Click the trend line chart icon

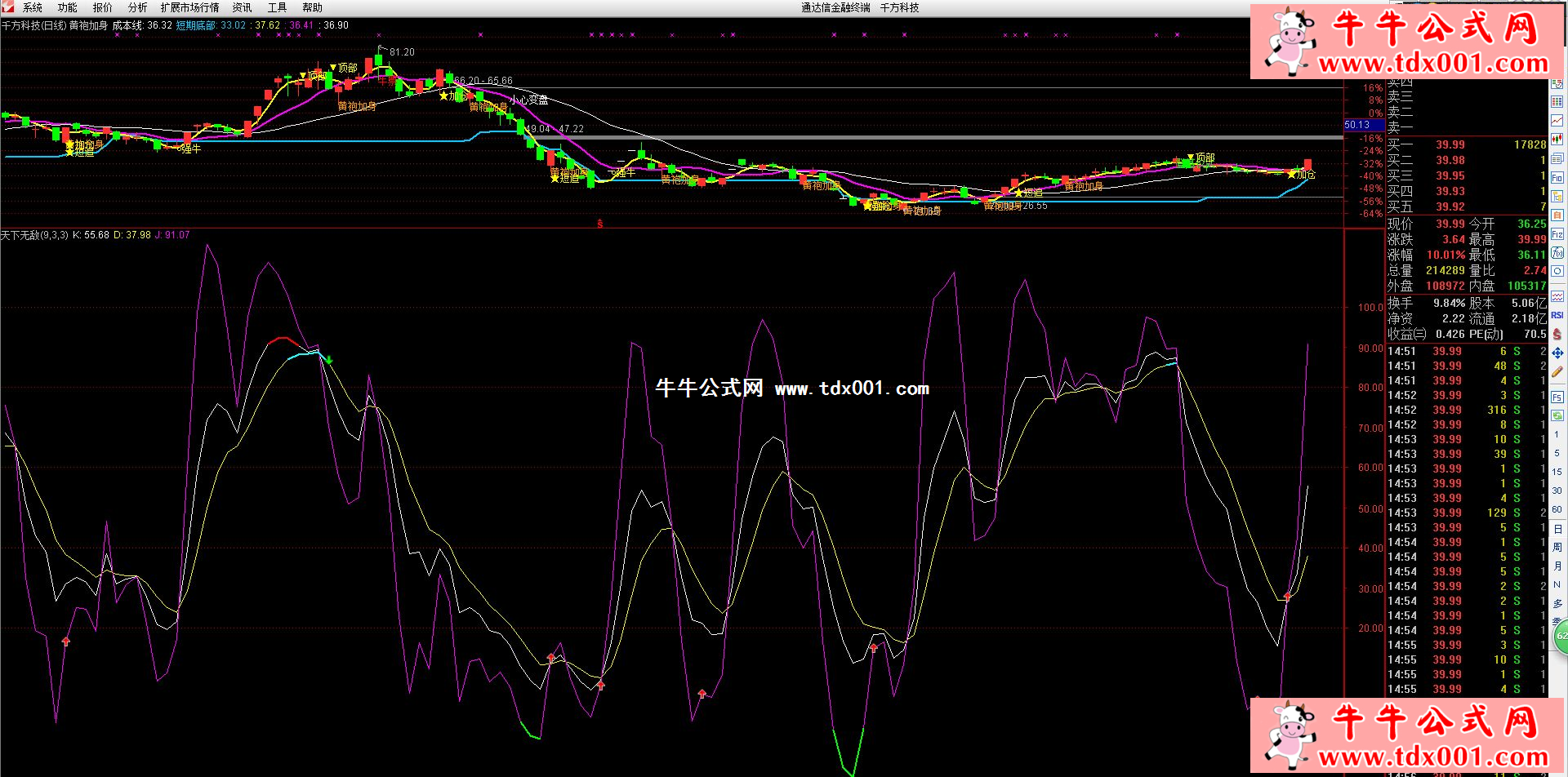coord(1557,121)
